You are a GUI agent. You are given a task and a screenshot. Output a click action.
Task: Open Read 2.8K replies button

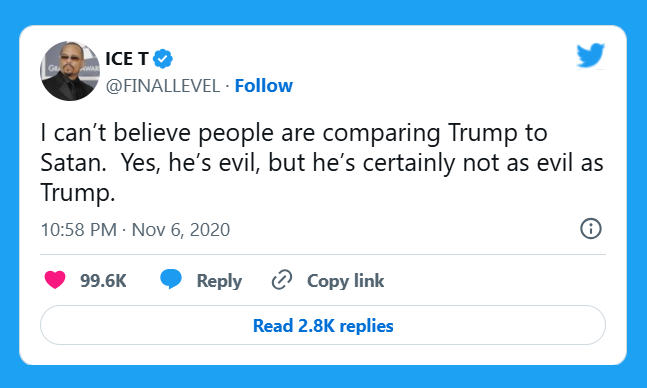pos(323,325)
